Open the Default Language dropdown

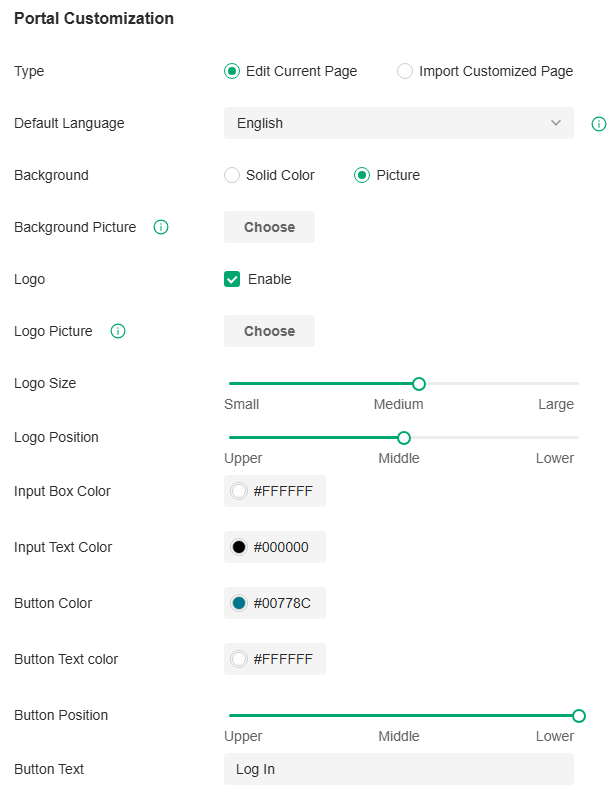398,123
